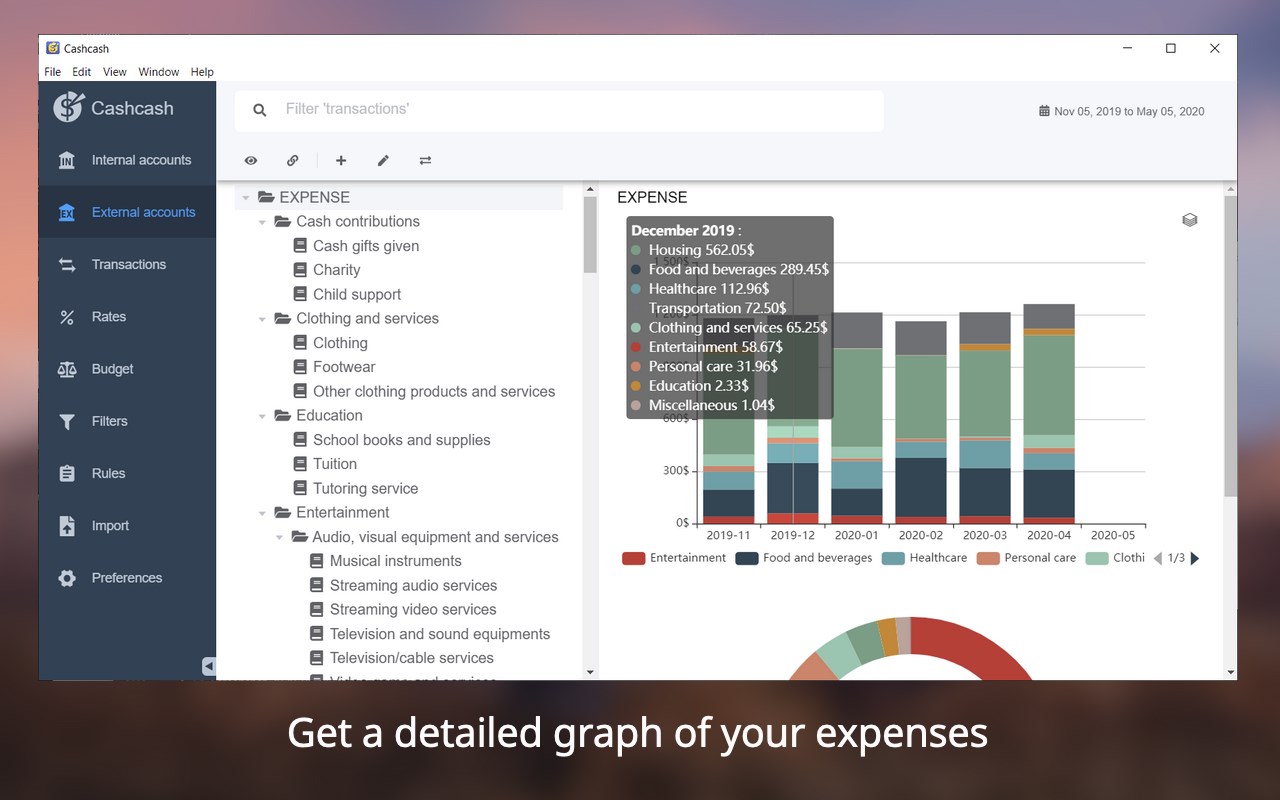Toggle Personal care legend entry
The image size is (1280, 800).
1026,558
